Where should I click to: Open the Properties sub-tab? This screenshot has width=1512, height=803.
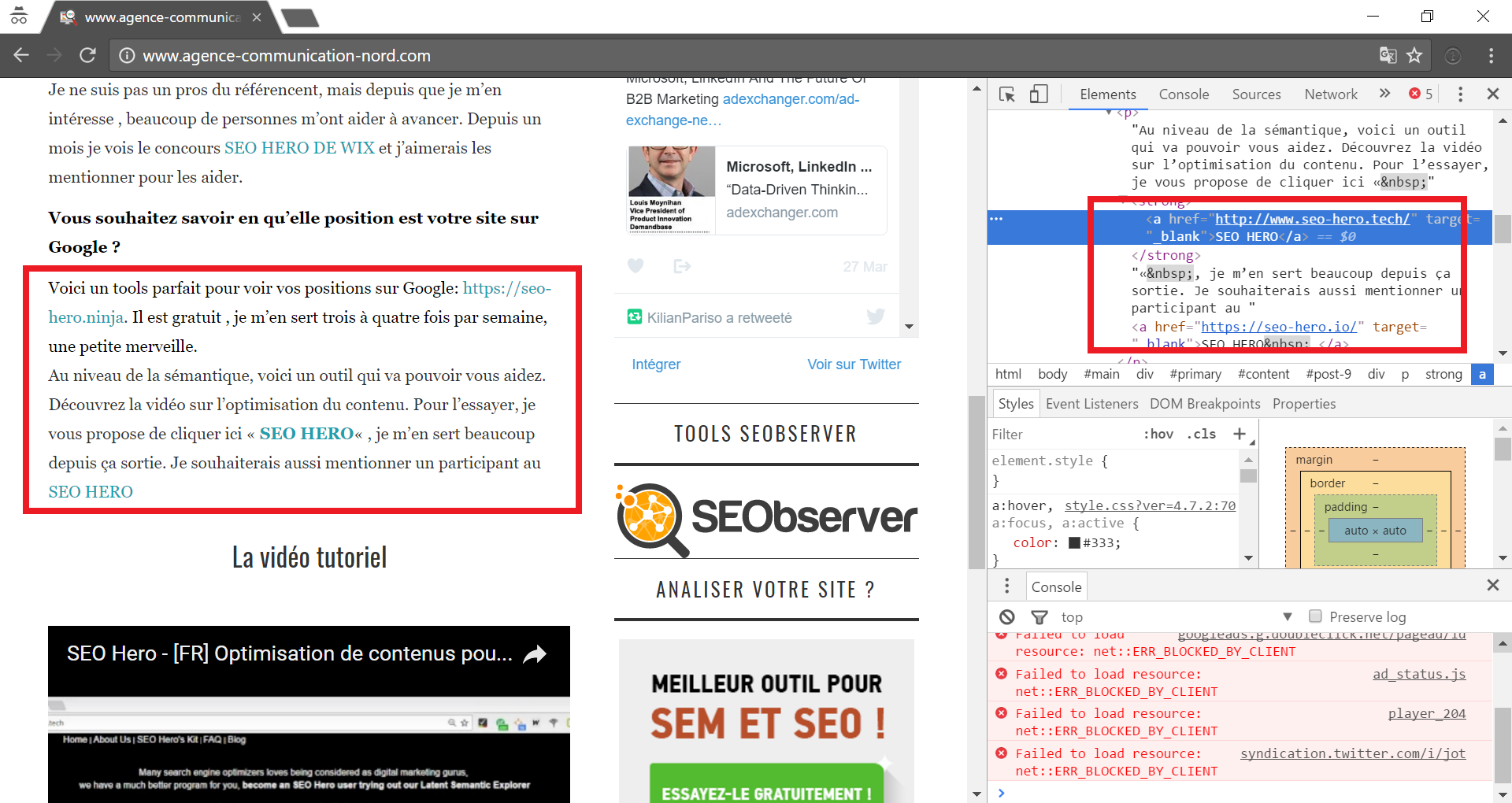tap(1304, 404)
